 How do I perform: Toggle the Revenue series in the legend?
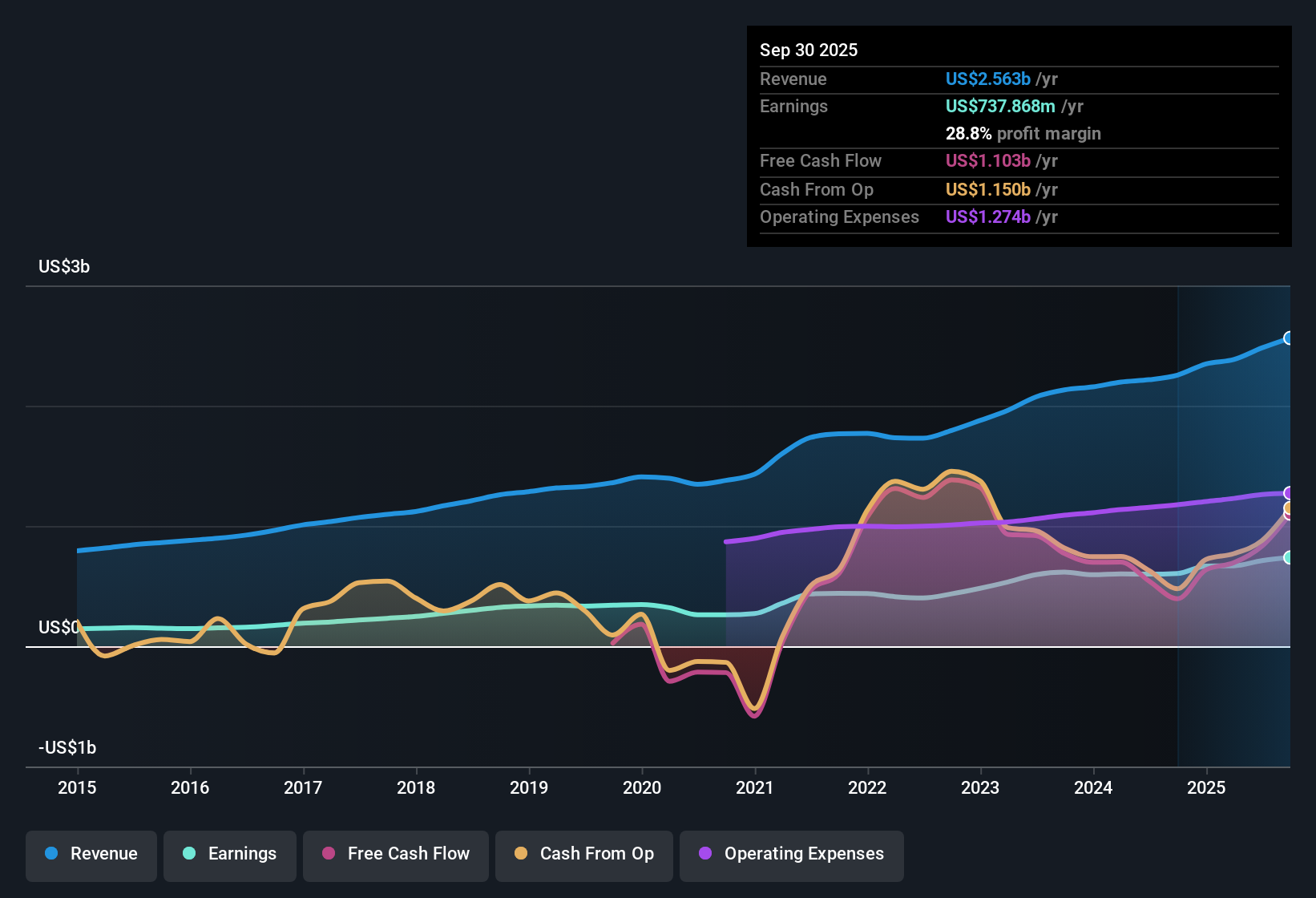coord(91,854)
